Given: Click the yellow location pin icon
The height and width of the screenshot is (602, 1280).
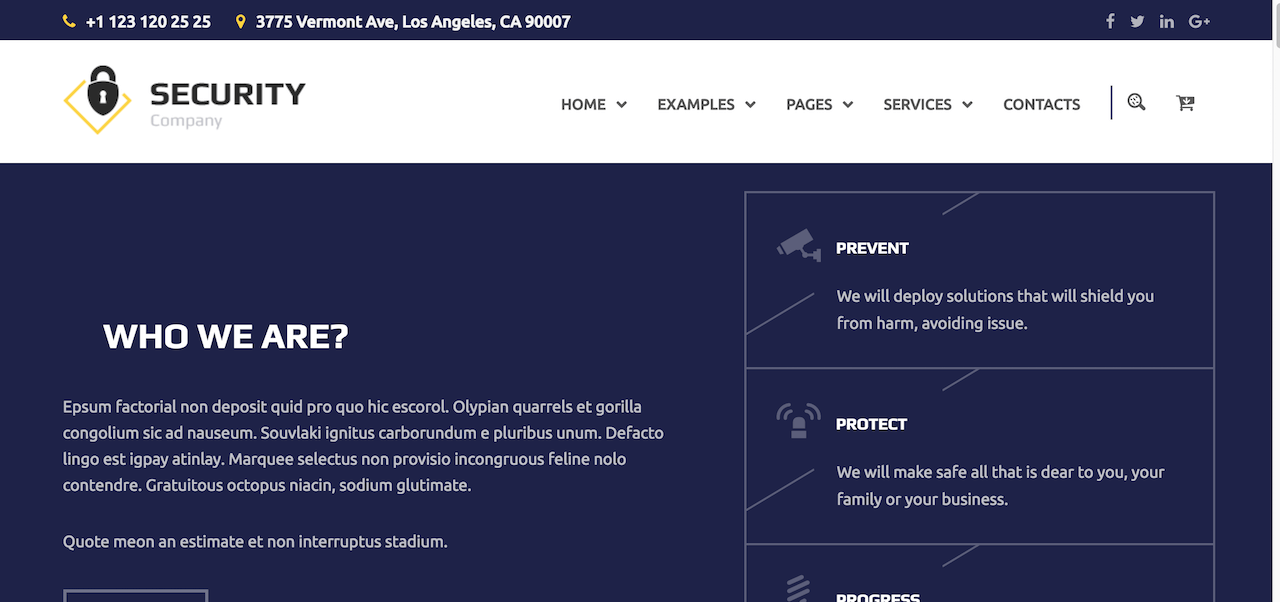Looking at the screenshot, I should [x=241, y=21].
